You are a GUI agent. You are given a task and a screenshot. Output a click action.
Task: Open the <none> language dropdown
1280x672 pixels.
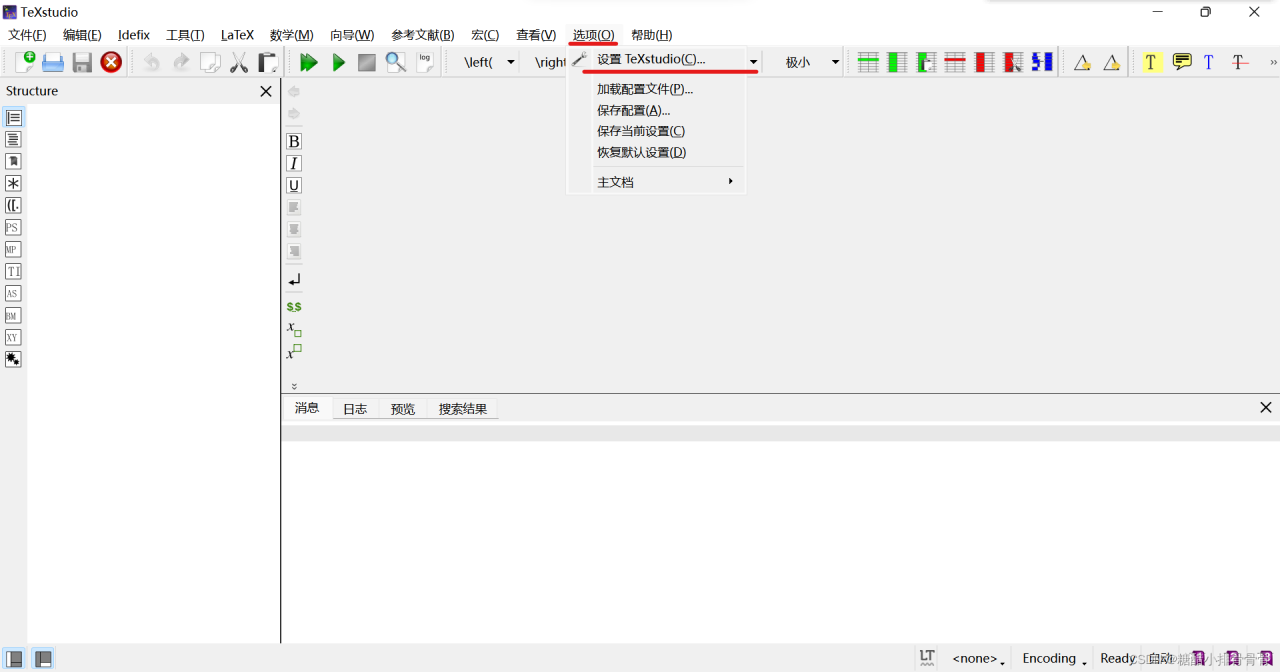978,658
